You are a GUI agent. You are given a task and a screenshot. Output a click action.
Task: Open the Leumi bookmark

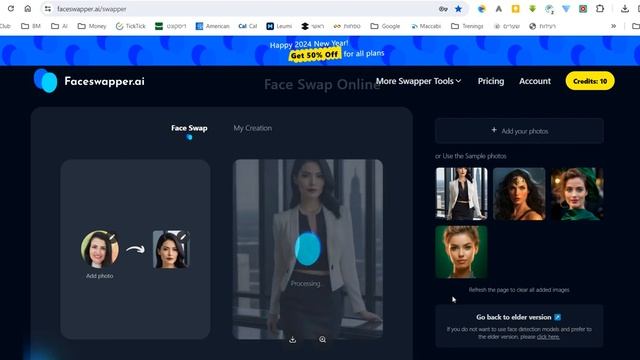279,26
